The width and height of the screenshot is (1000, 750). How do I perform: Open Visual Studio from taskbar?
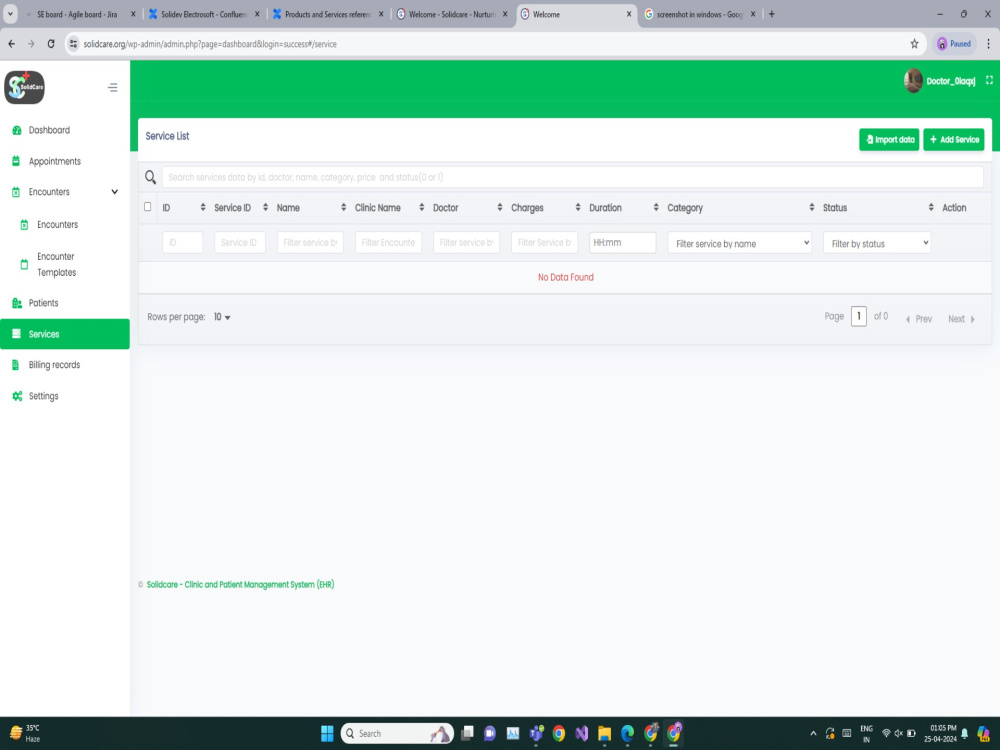click(581, 733)
